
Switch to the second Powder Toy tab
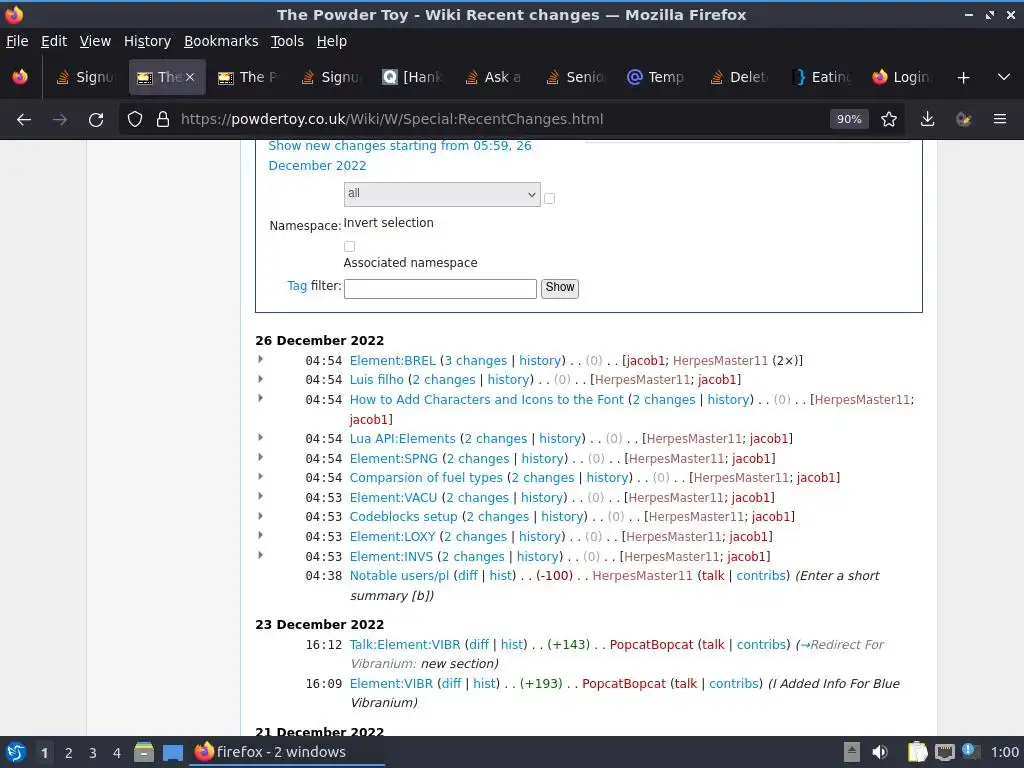point(248,78)
